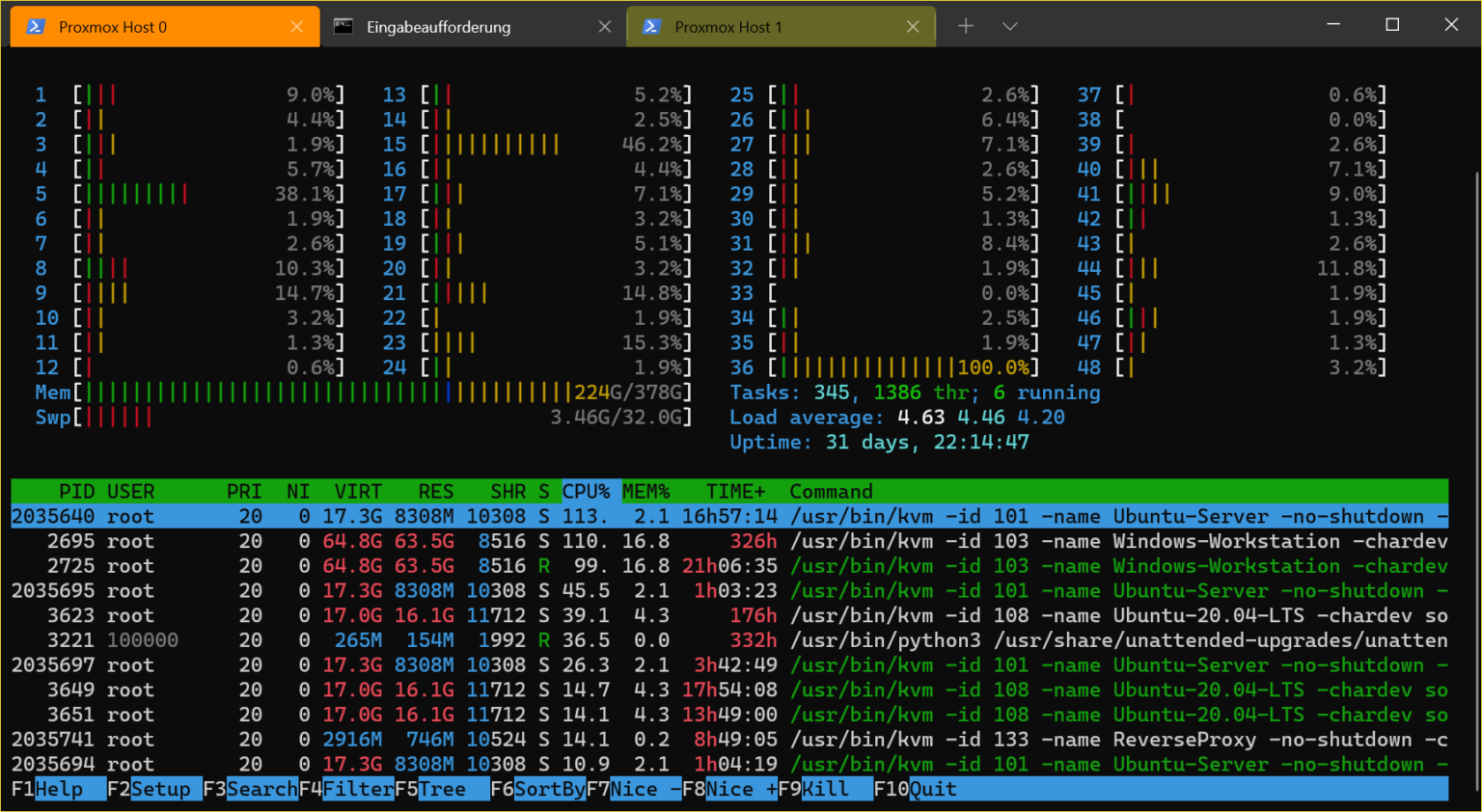Screen dimensions: 1482x812
Task: Select the Windows-Workstation kvm process row
Action: tap(675, 541)
